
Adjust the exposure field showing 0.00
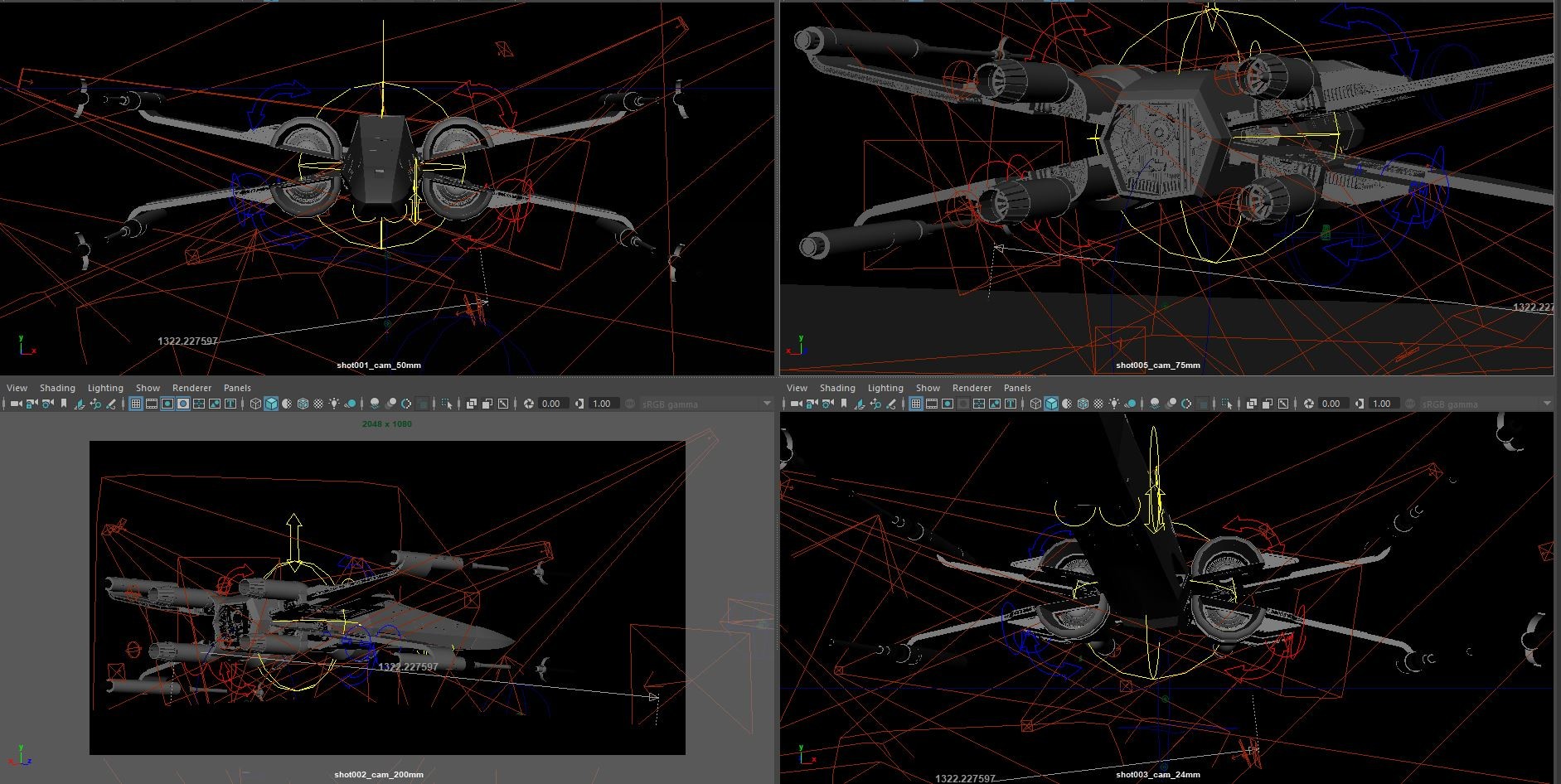click(550, 404)
